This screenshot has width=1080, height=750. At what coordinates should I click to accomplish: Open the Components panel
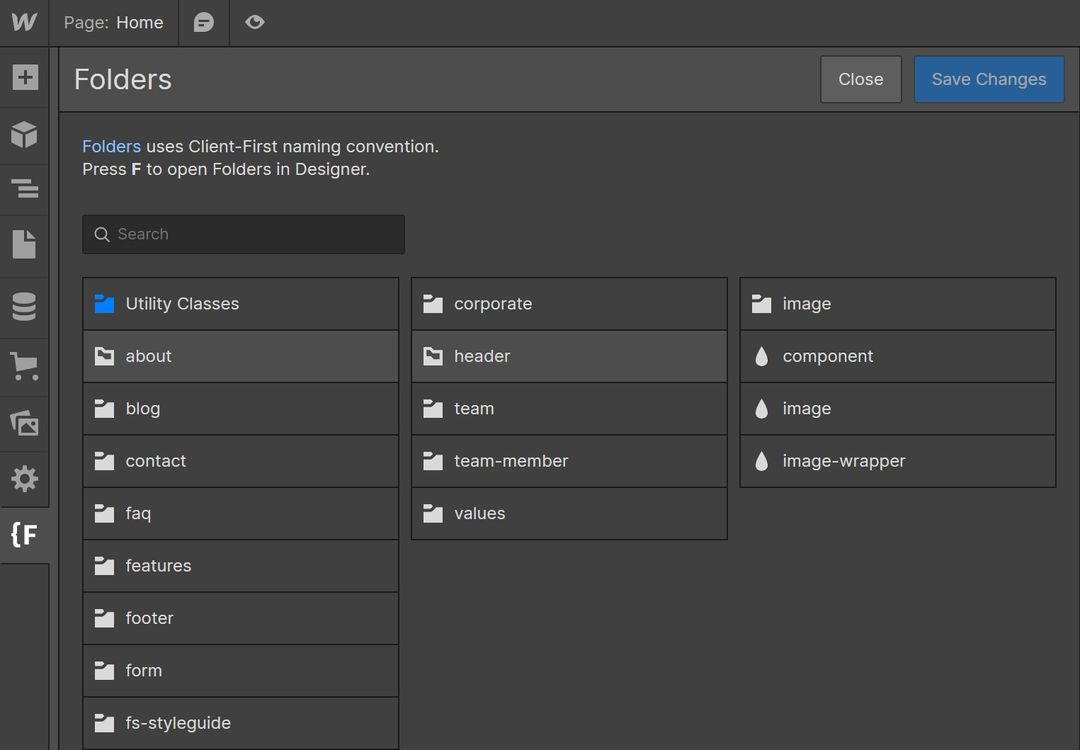tap(24, 135)
